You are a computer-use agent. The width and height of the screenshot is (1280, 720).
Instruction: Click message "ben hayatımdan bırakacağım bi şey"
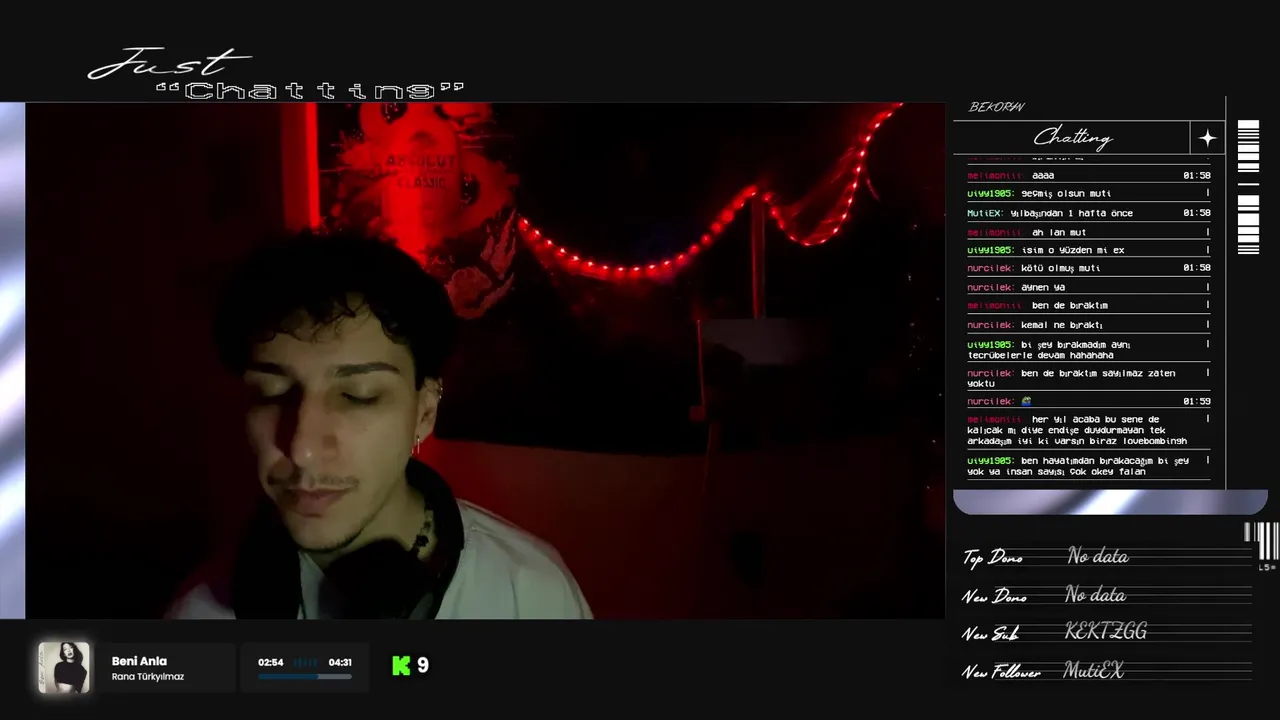(1078, 466)
